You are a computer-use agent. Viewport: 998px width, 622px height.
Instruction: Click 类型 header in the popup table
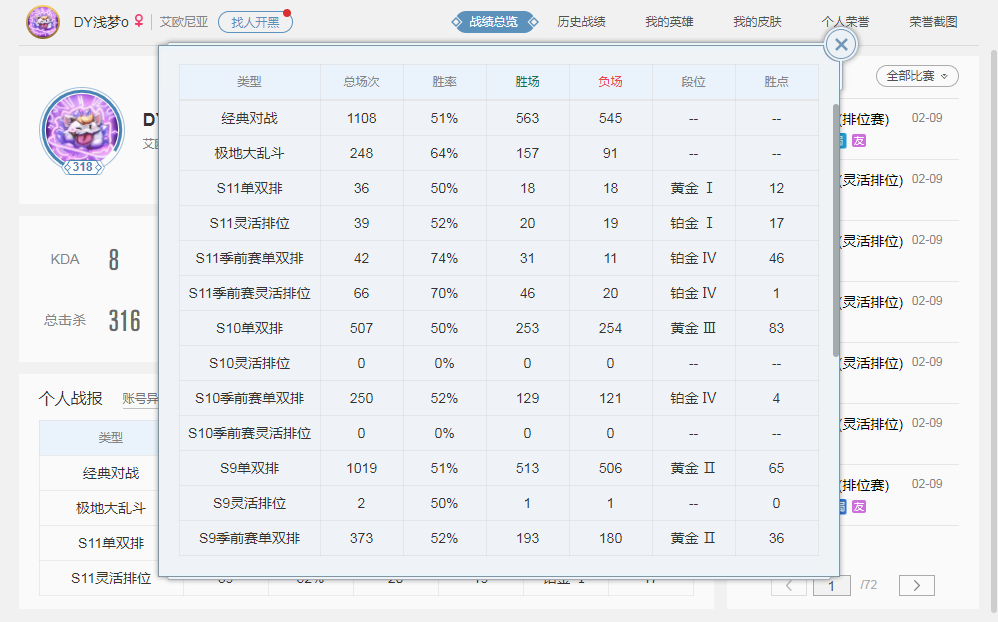click(250, 81)
